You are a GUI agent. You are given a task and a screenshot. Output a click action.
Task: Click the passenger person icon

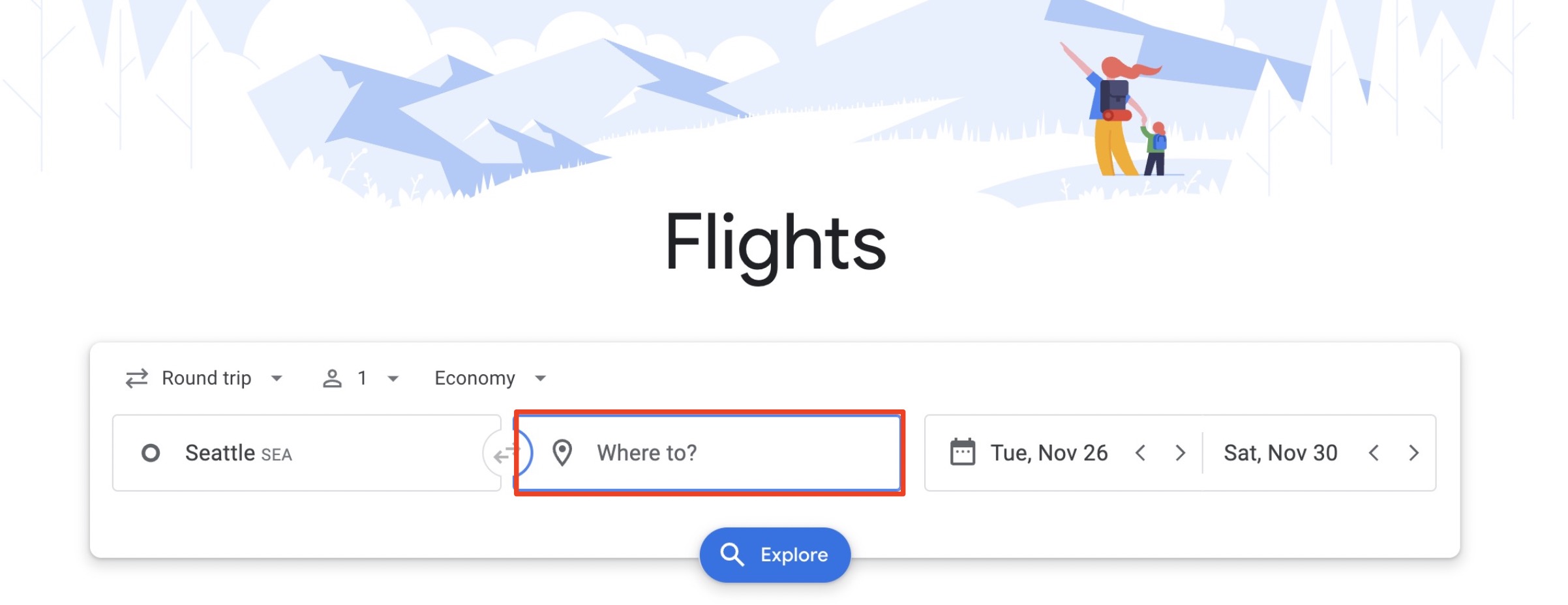[x=333, y=377]
